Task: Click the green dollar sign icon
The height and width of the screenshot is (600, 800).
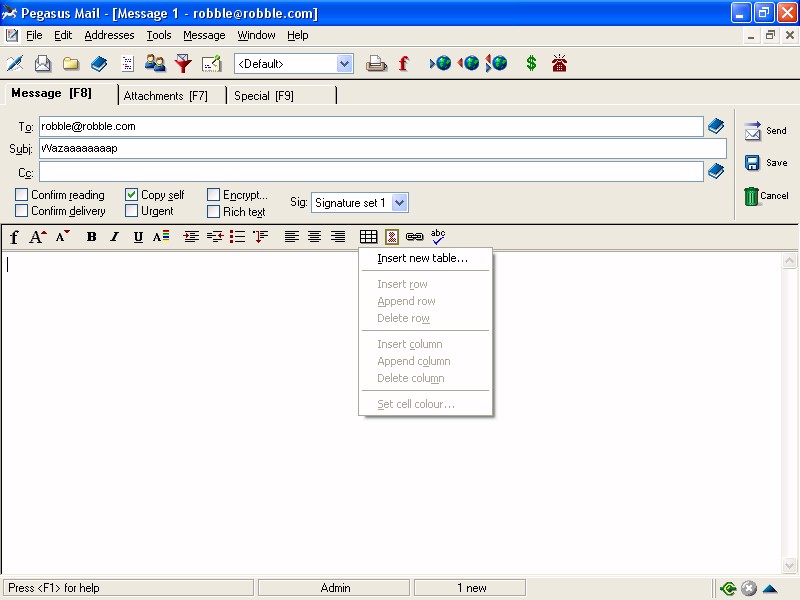Action: (x=531, y=63)
